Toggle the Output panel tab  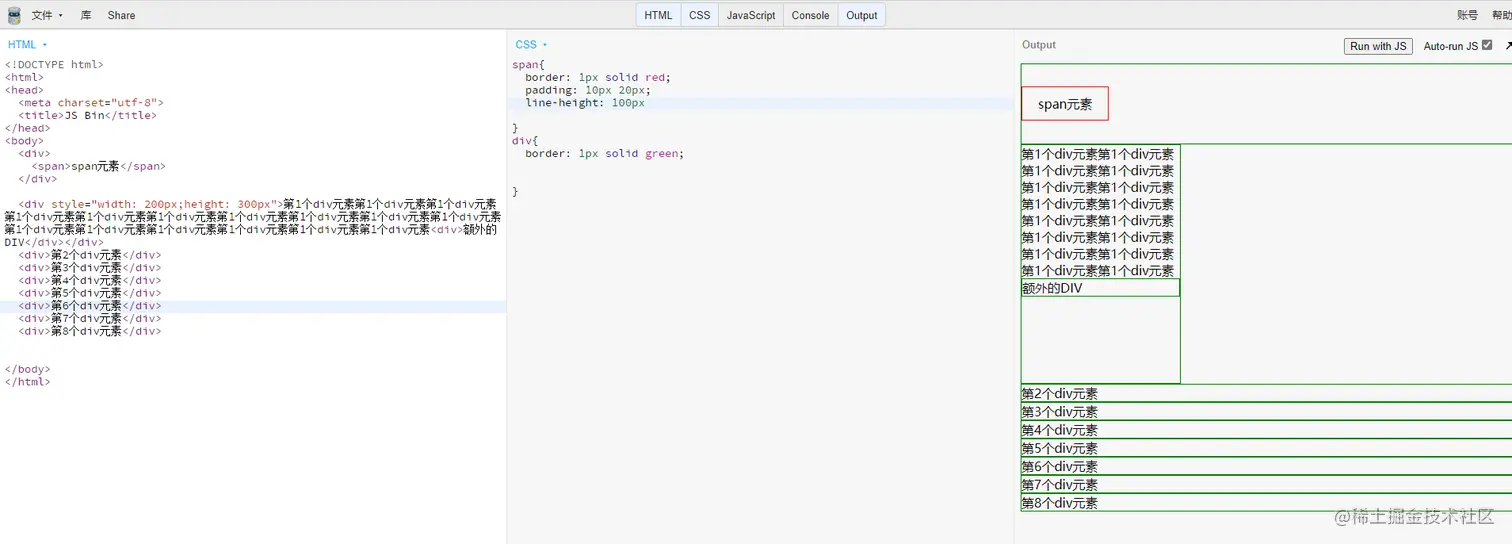862,15
